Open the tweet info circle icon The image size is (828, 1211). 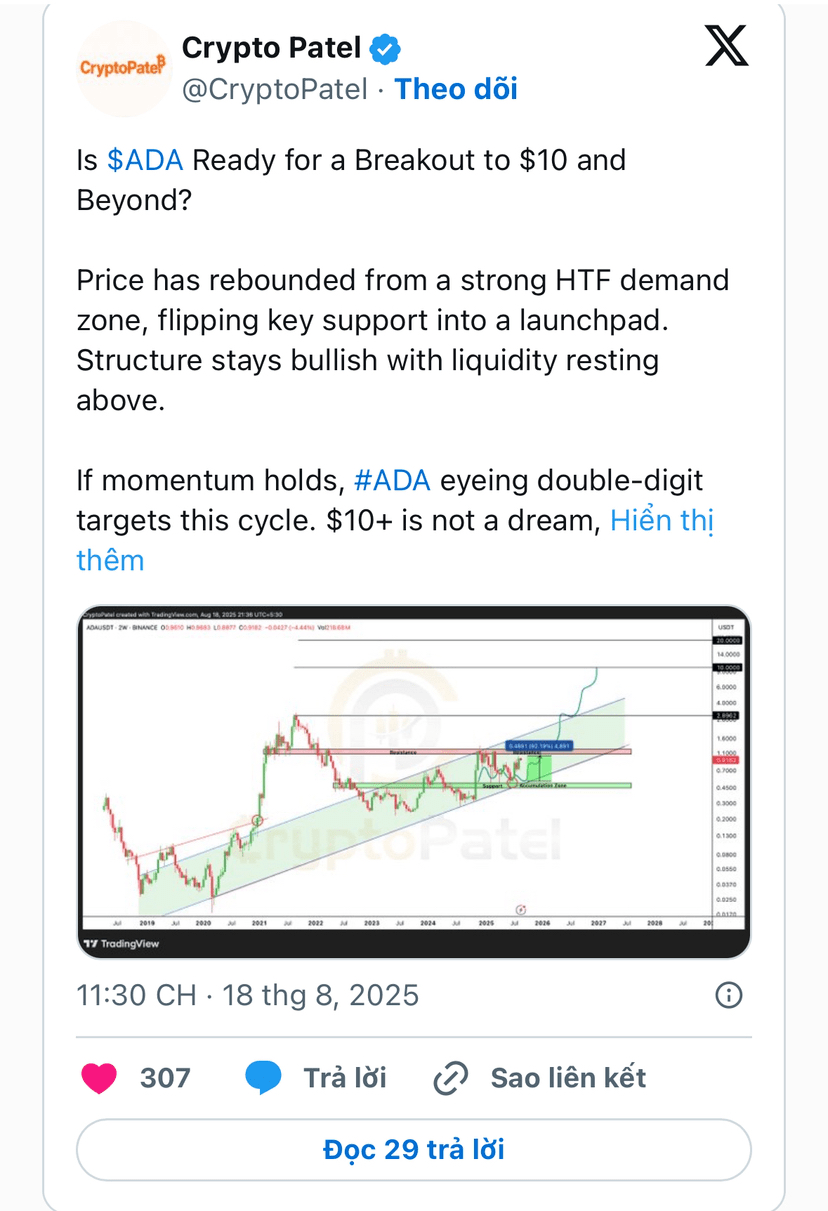pyautogui.click(x=729, y=994)
